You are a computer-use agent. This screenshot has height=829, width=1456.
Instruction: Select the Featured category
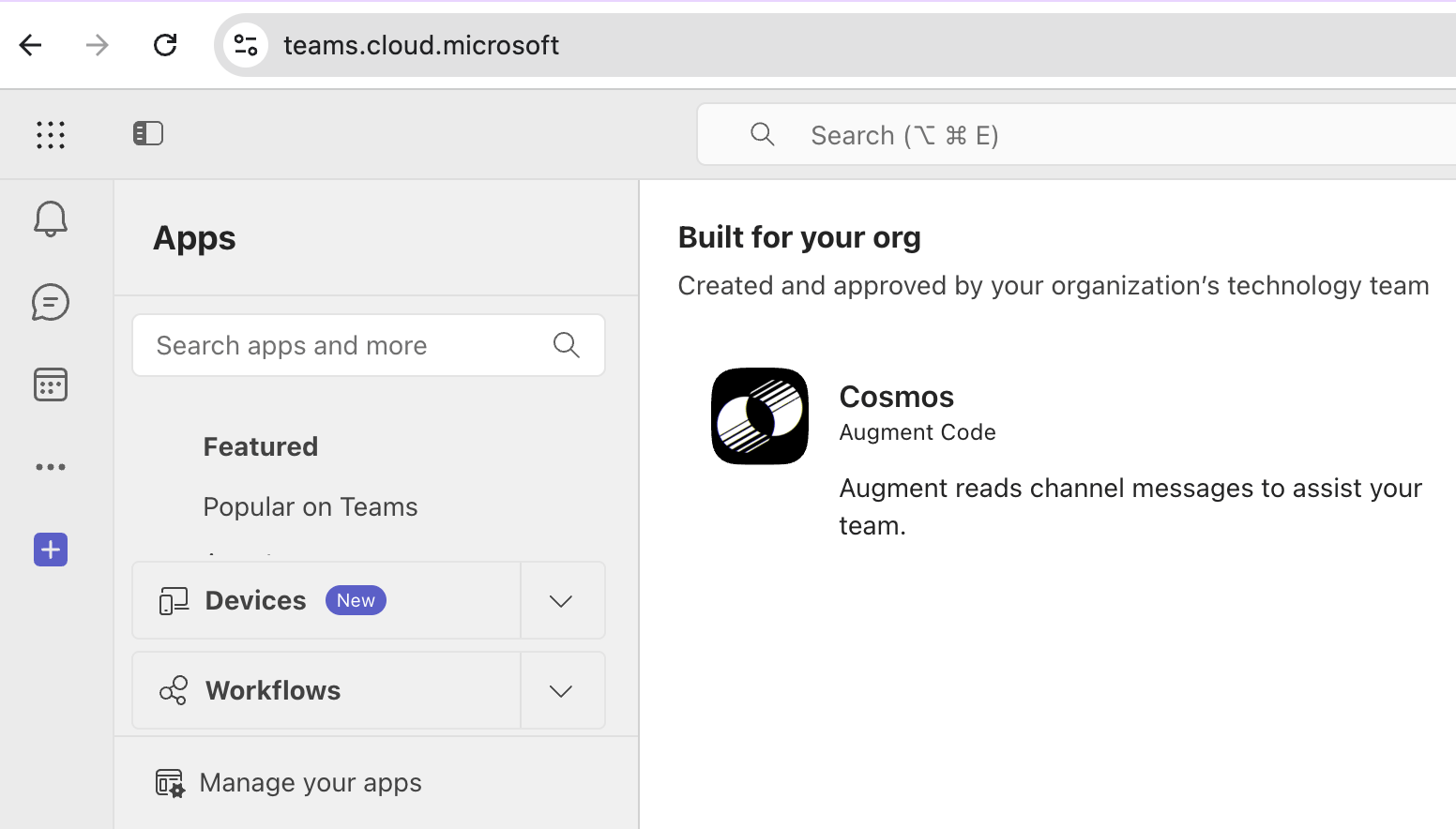[x=261, y=446]
